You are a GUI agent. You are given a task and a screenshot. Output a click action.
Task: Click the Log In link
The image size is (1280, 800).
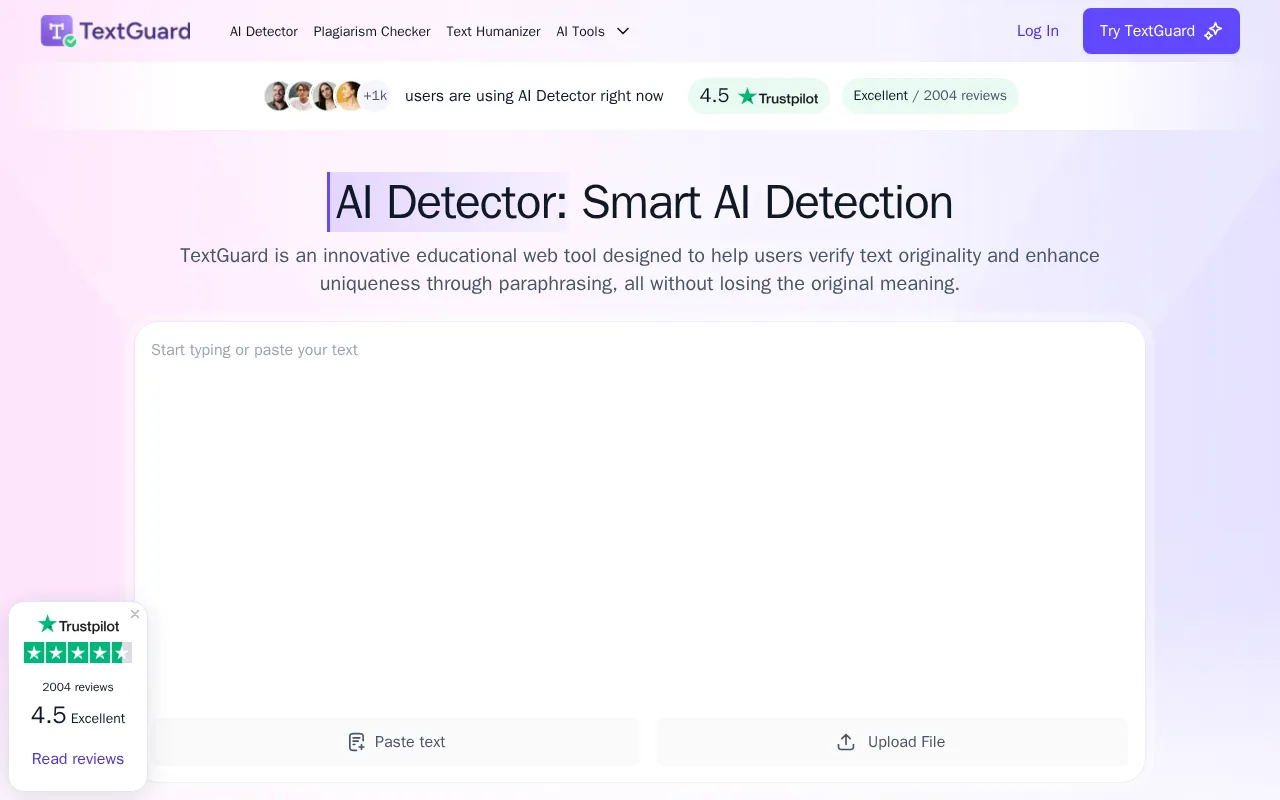pyautogui.click(x=1037, y=31)
